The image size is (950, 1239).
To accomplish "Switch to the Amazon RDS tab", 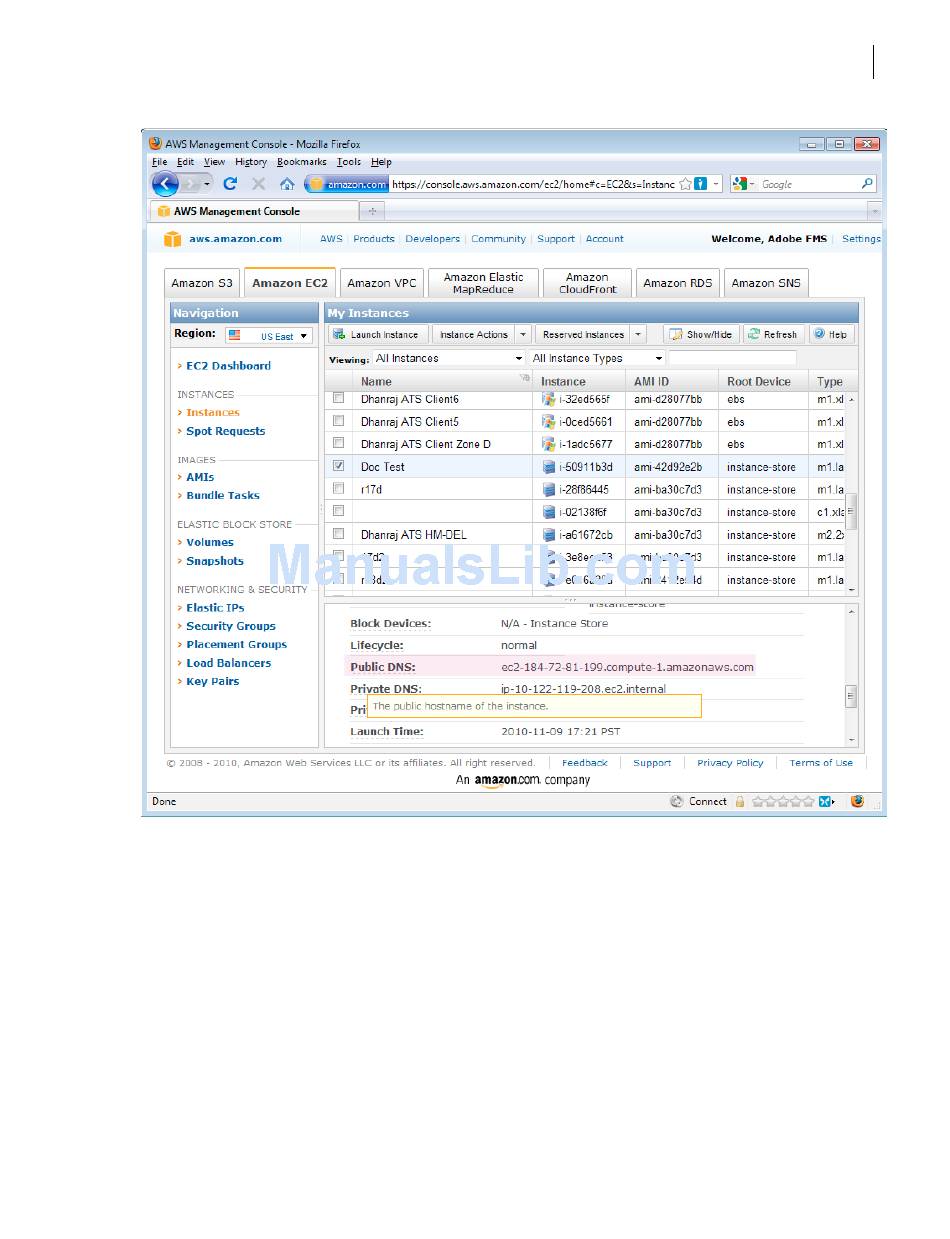I will [x=678, y=283].
